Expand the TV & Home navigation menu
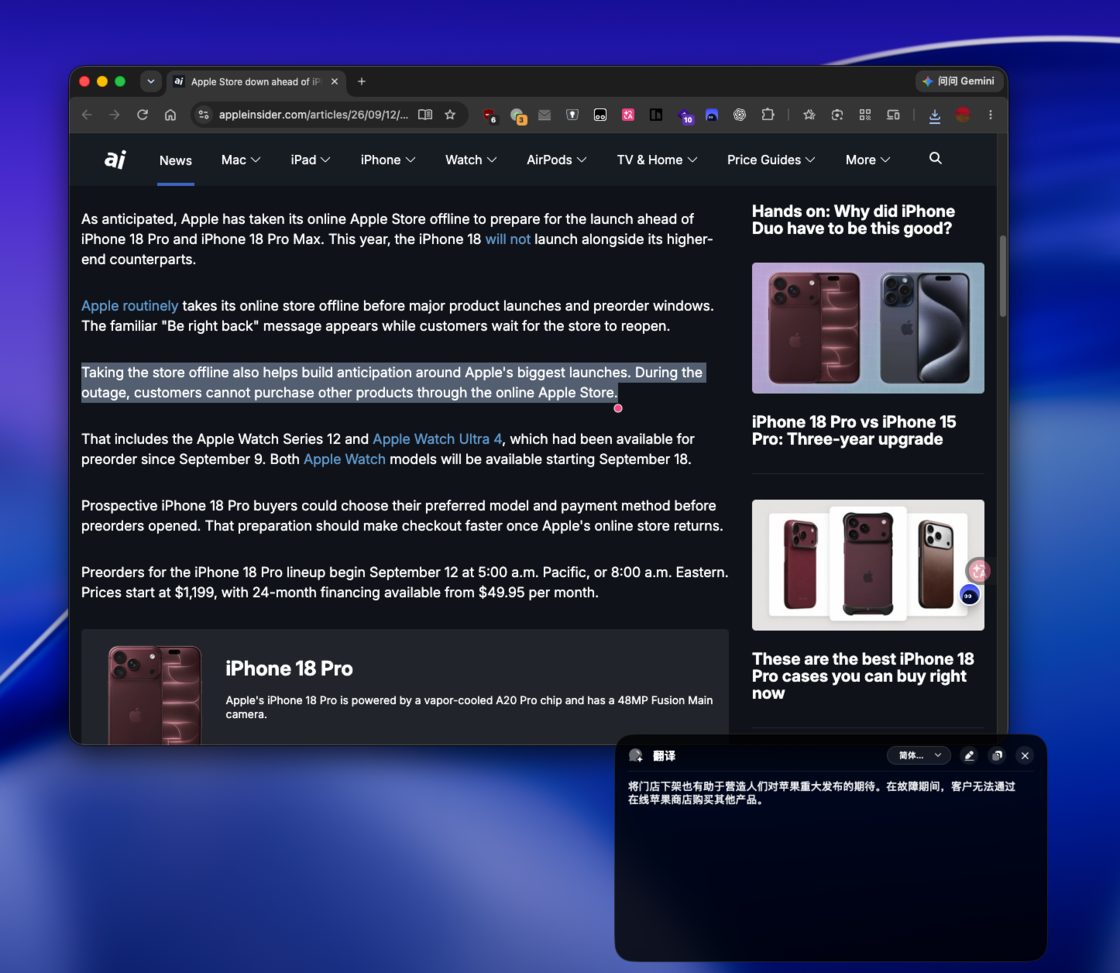Image resolution: width=1120 pixels, height=973 pixels. [657, 160]
